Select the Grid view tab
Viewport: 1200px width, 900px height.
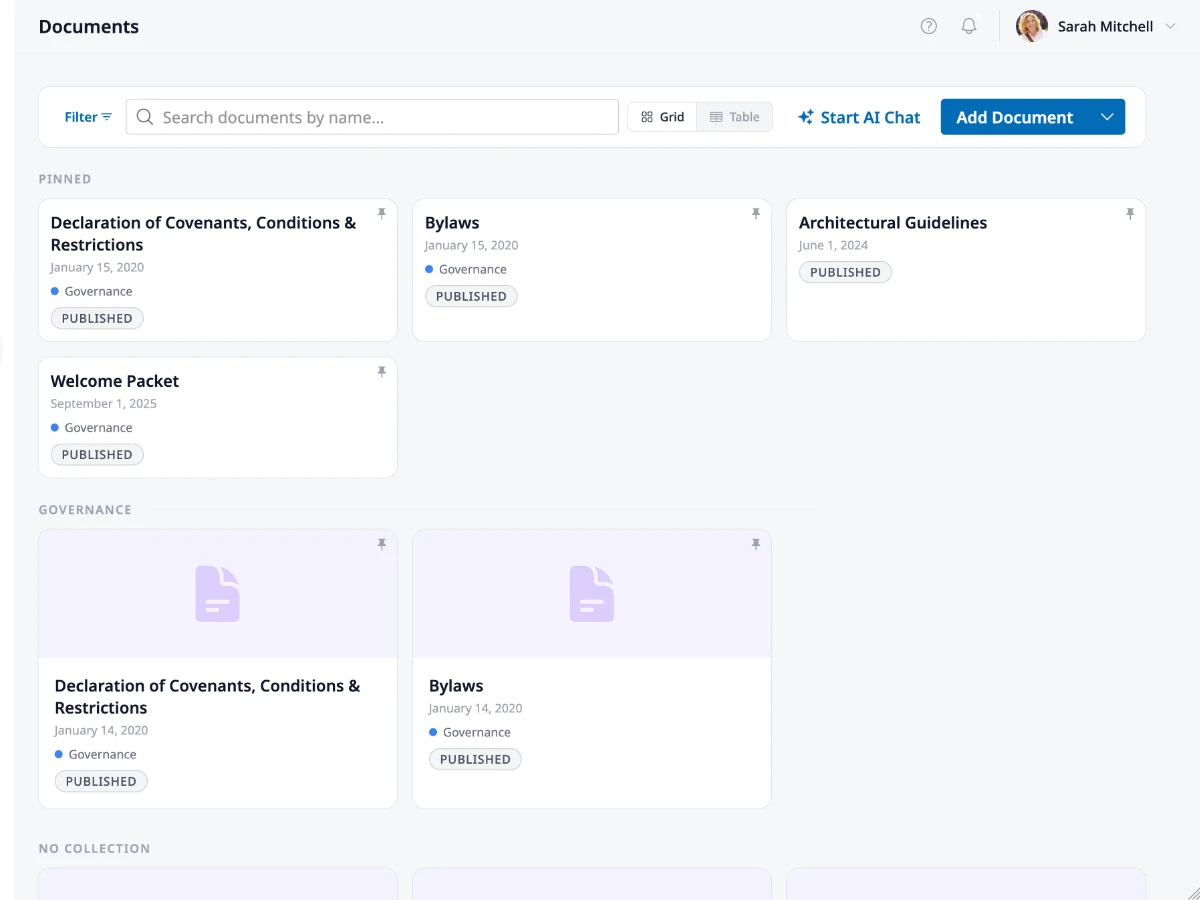tap(661, 117)
